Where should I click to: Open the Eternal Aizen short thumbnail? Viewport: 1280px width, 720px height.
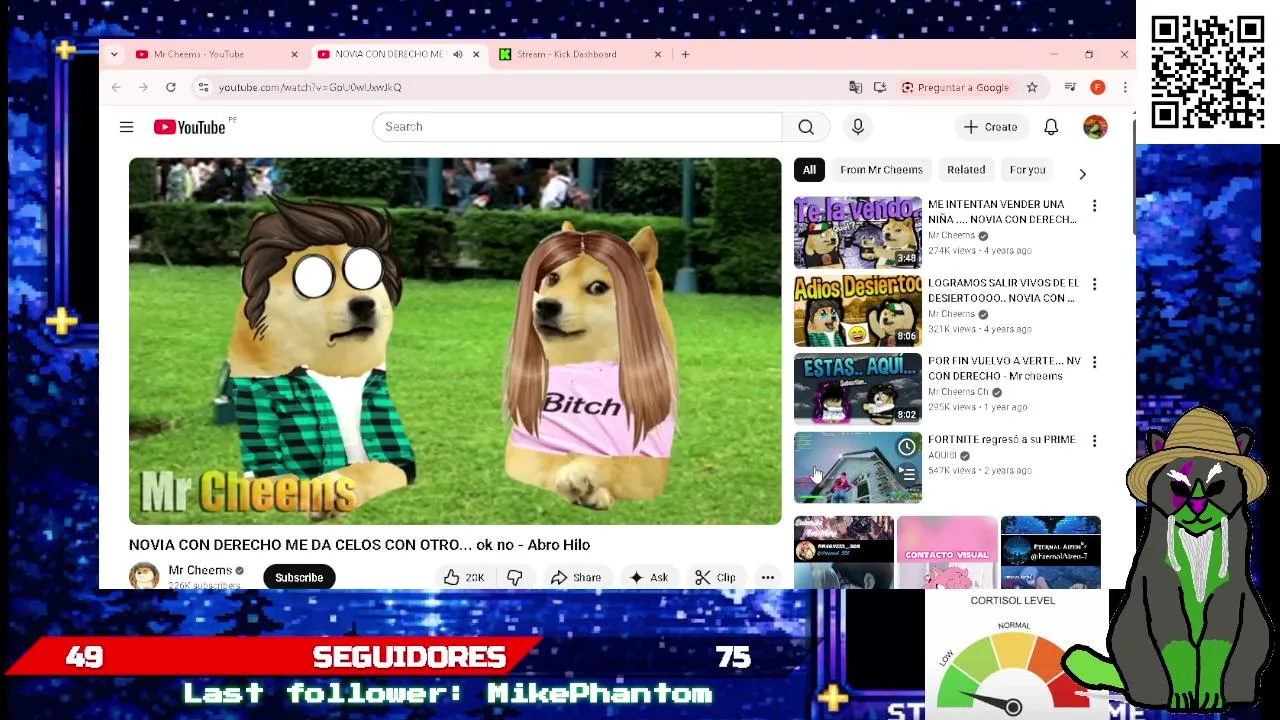(1050, 552)
